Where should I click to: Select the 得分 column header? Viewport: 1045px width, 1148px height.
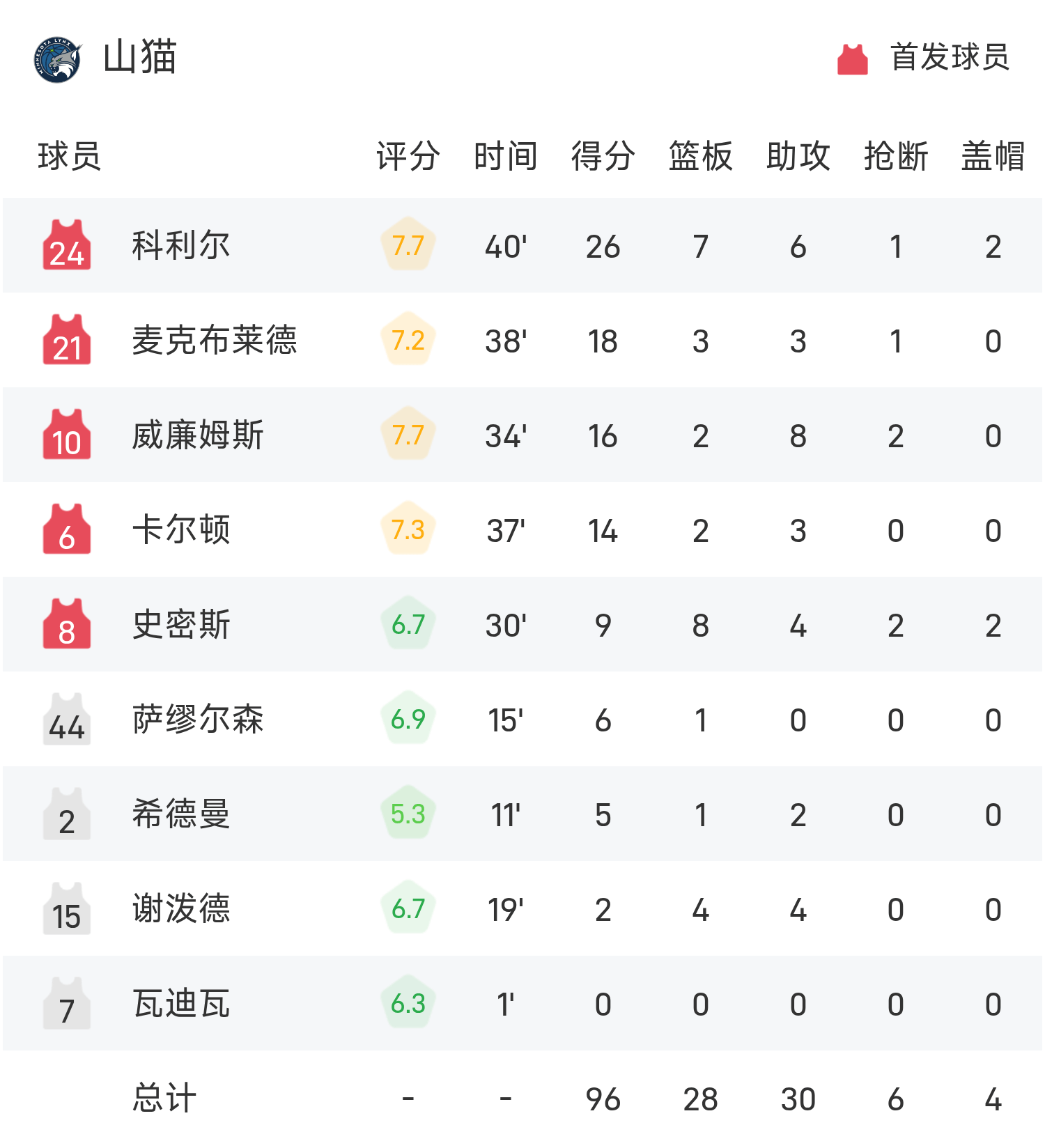tap(603, 156)
